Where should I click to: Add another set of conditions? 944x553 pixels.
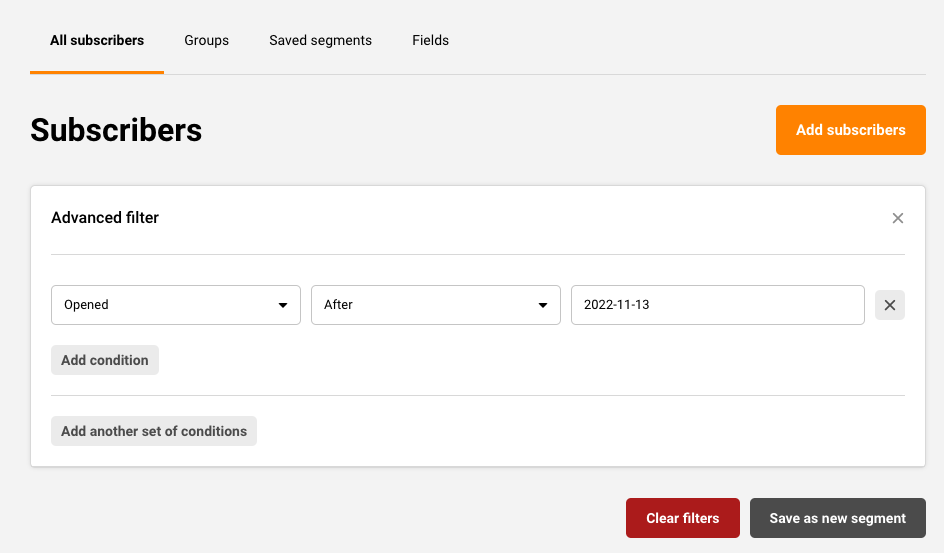point(154,431)
